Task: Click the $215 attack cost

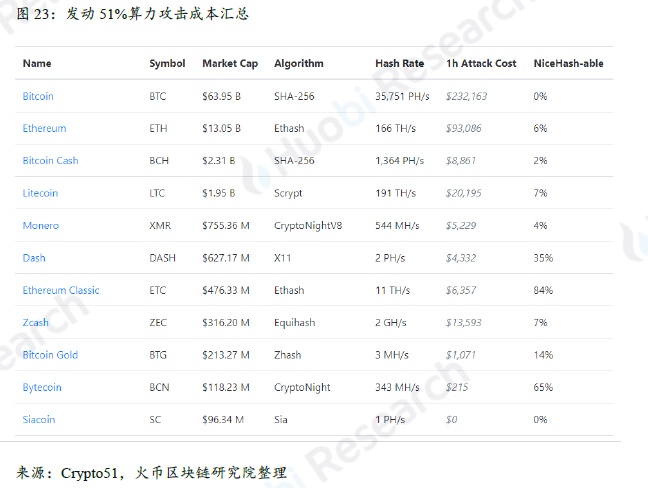Action: [x=457, y=387]
